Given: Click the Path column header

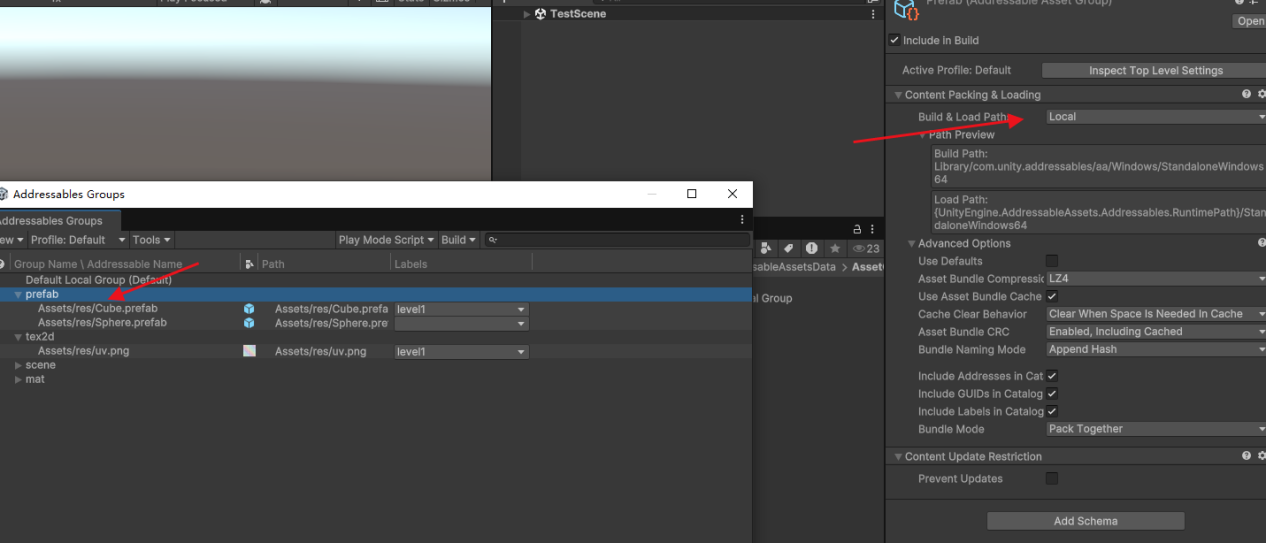Looking at the screenshot, I should [273, 264].
